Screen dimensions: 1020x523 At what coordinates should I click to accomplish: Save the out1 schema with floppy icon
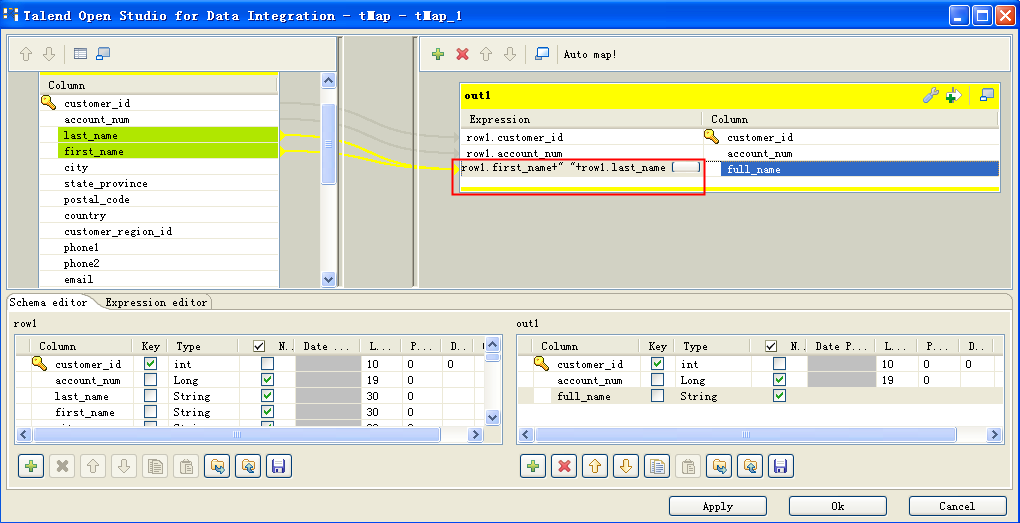(781, 466)
